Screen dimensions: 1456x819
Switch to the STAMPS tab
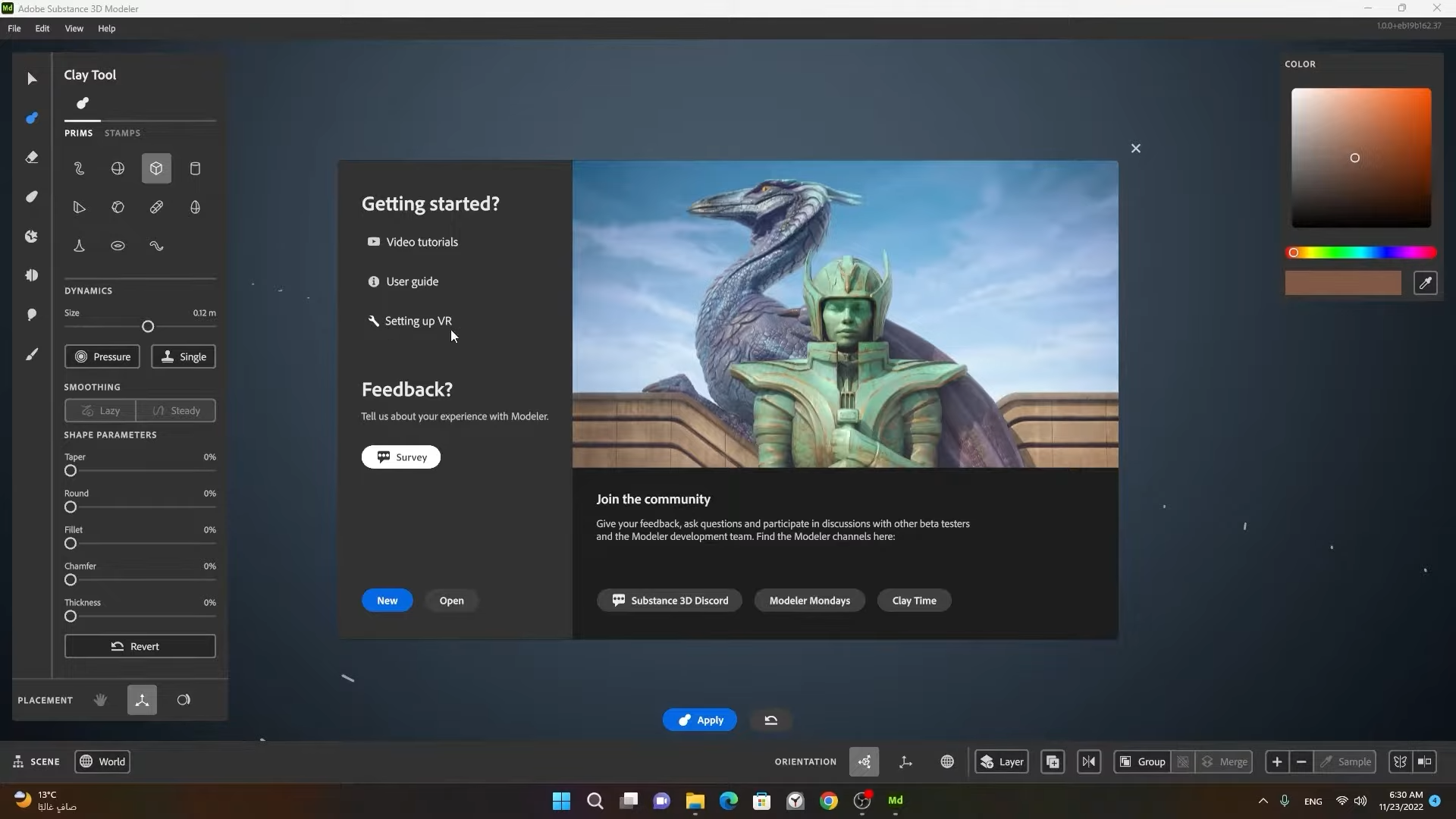tap(122, 133)
